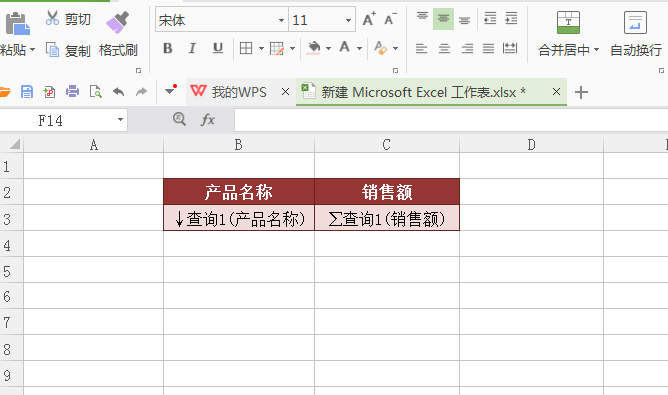Open the Paste (粘贴) dropdown arrow
The image size is (668, 395).
pos(32,50)
